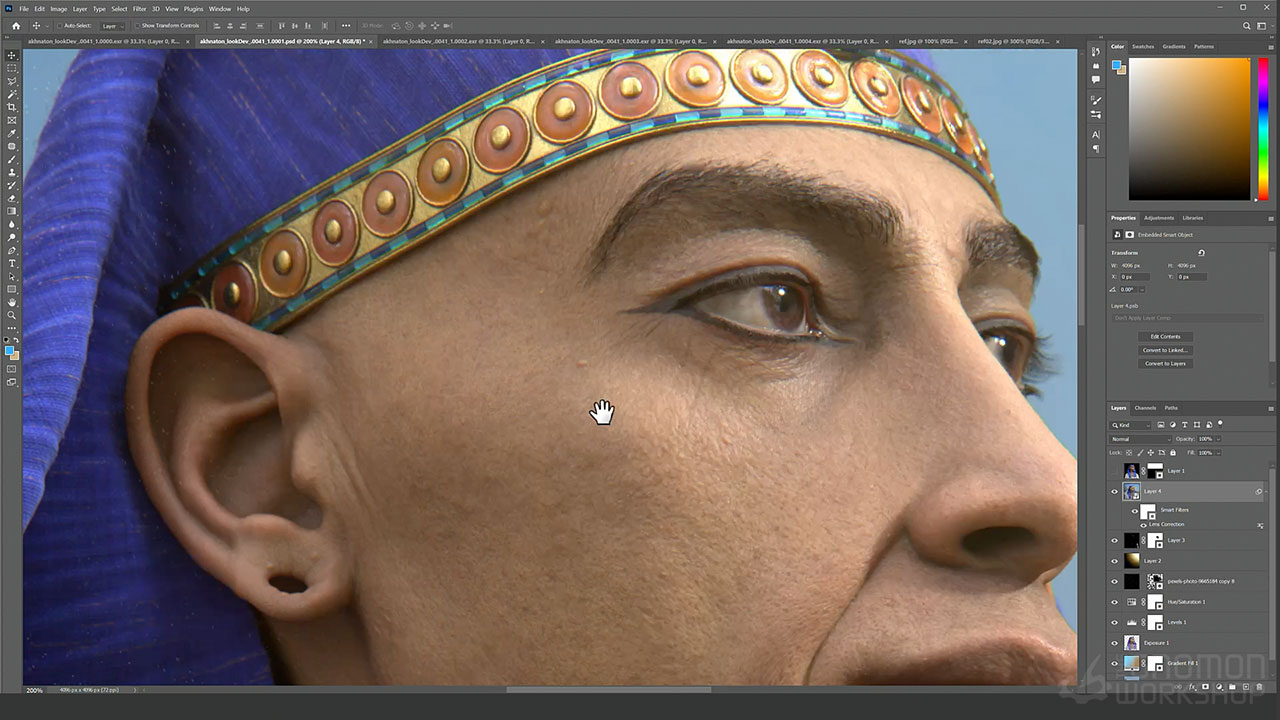
Task: Open the blend mode Normal dropdown
Action: pos(1140,439)
